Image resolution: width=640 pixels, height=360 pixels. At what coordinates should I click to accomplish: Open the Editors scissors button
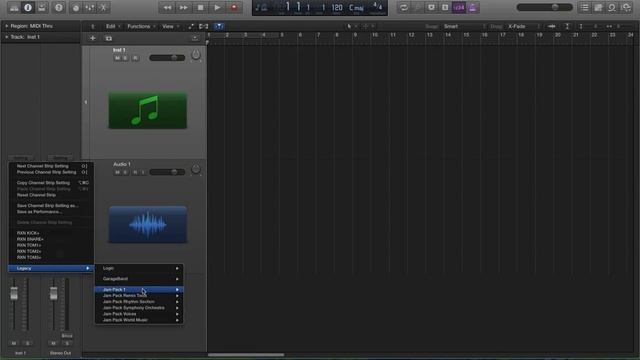(x=103, y=7)
